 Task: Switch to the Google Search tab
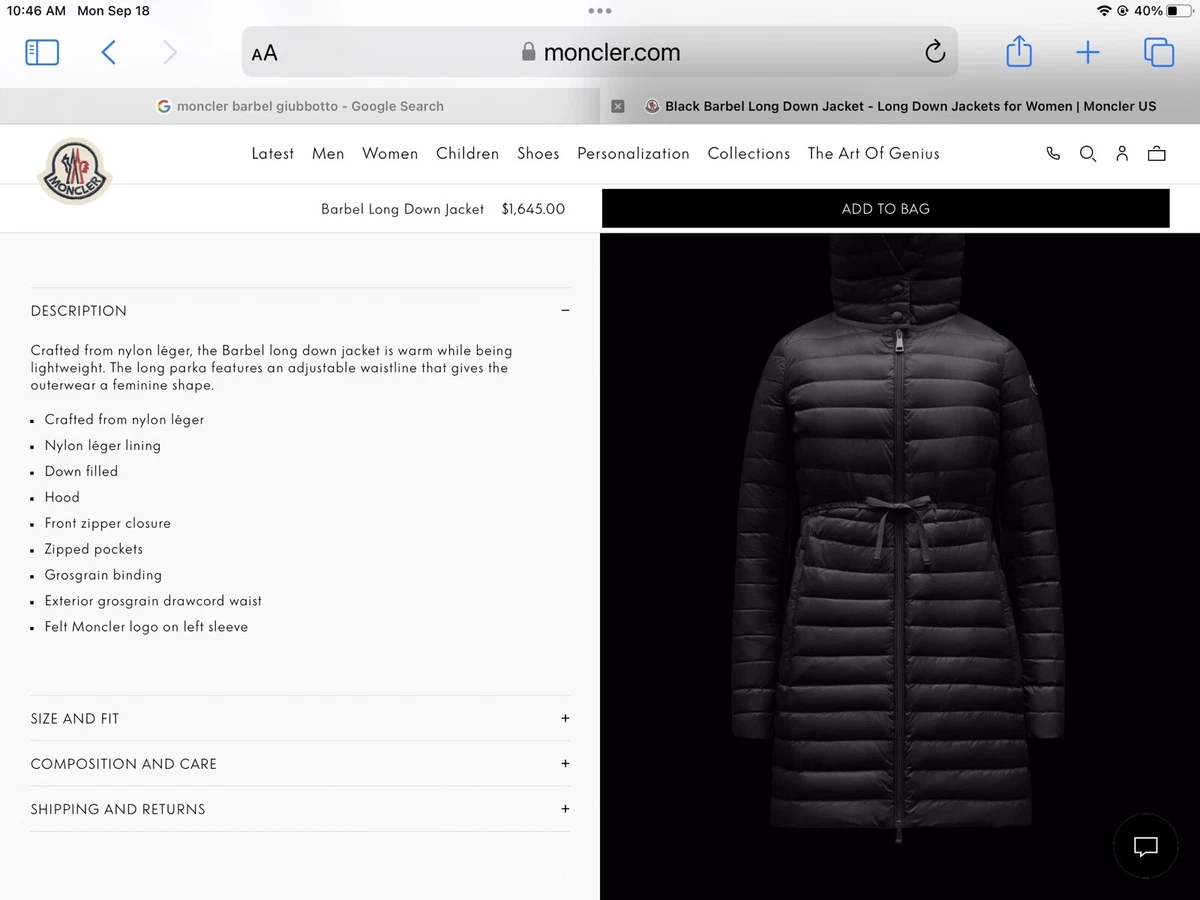[300, 106]
